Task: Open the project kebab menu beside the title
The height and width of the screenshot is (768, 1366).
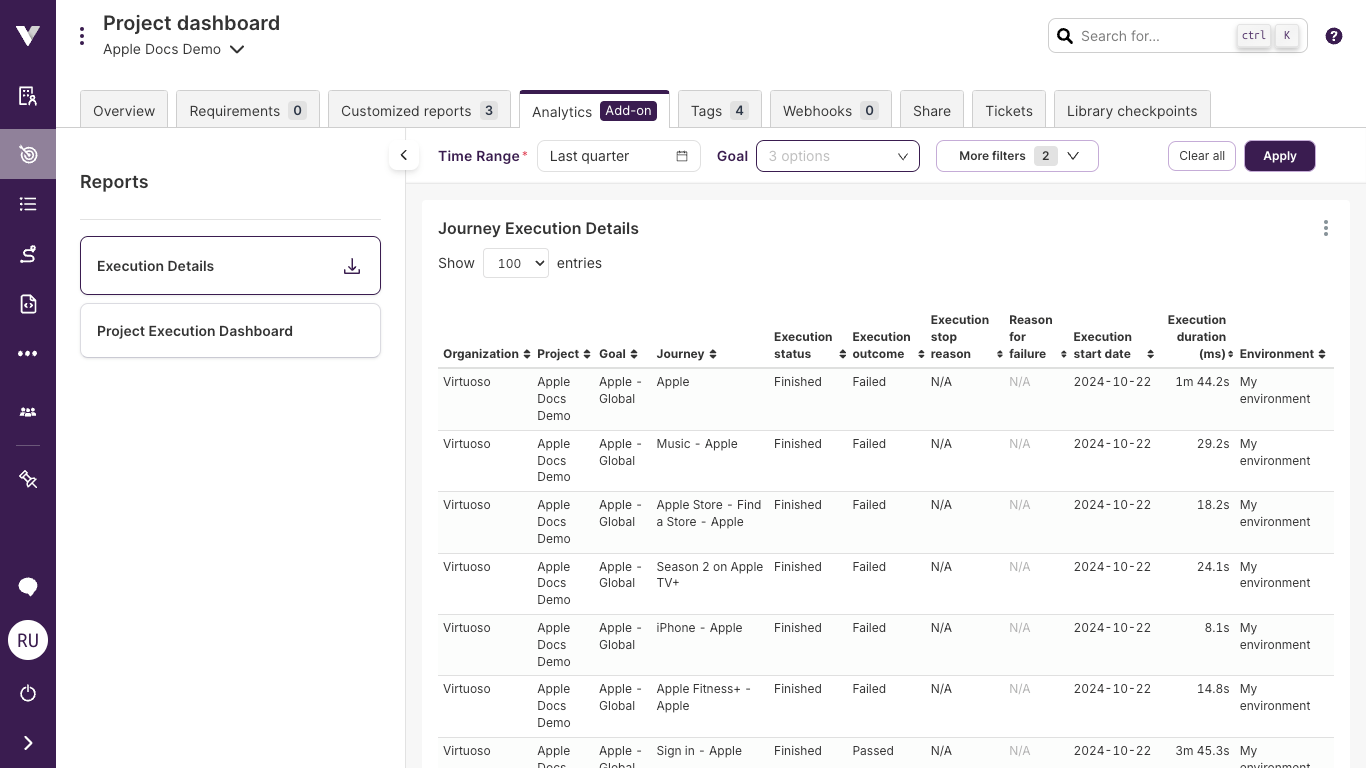Action: (x=82, y=36)
